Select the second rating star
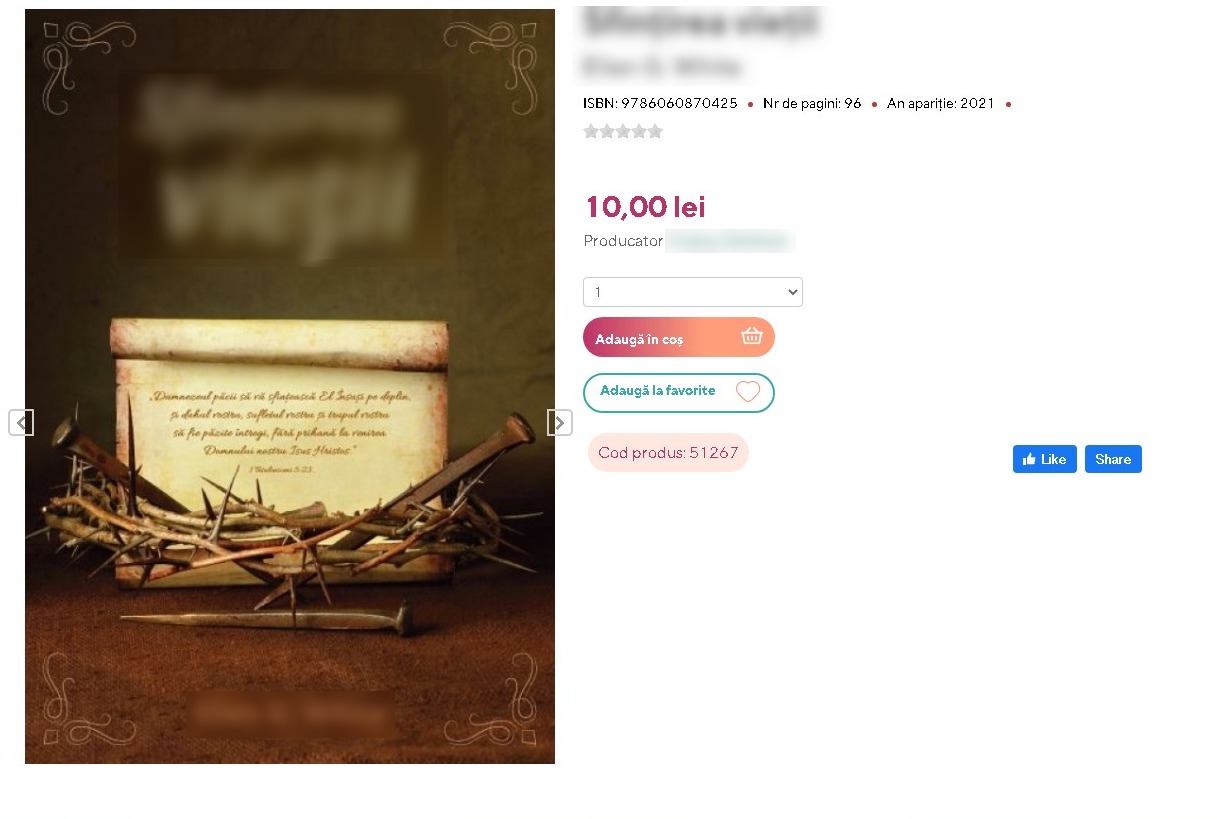The height and width of the screenshot is (819, 1217). click(x=607, y=131)
